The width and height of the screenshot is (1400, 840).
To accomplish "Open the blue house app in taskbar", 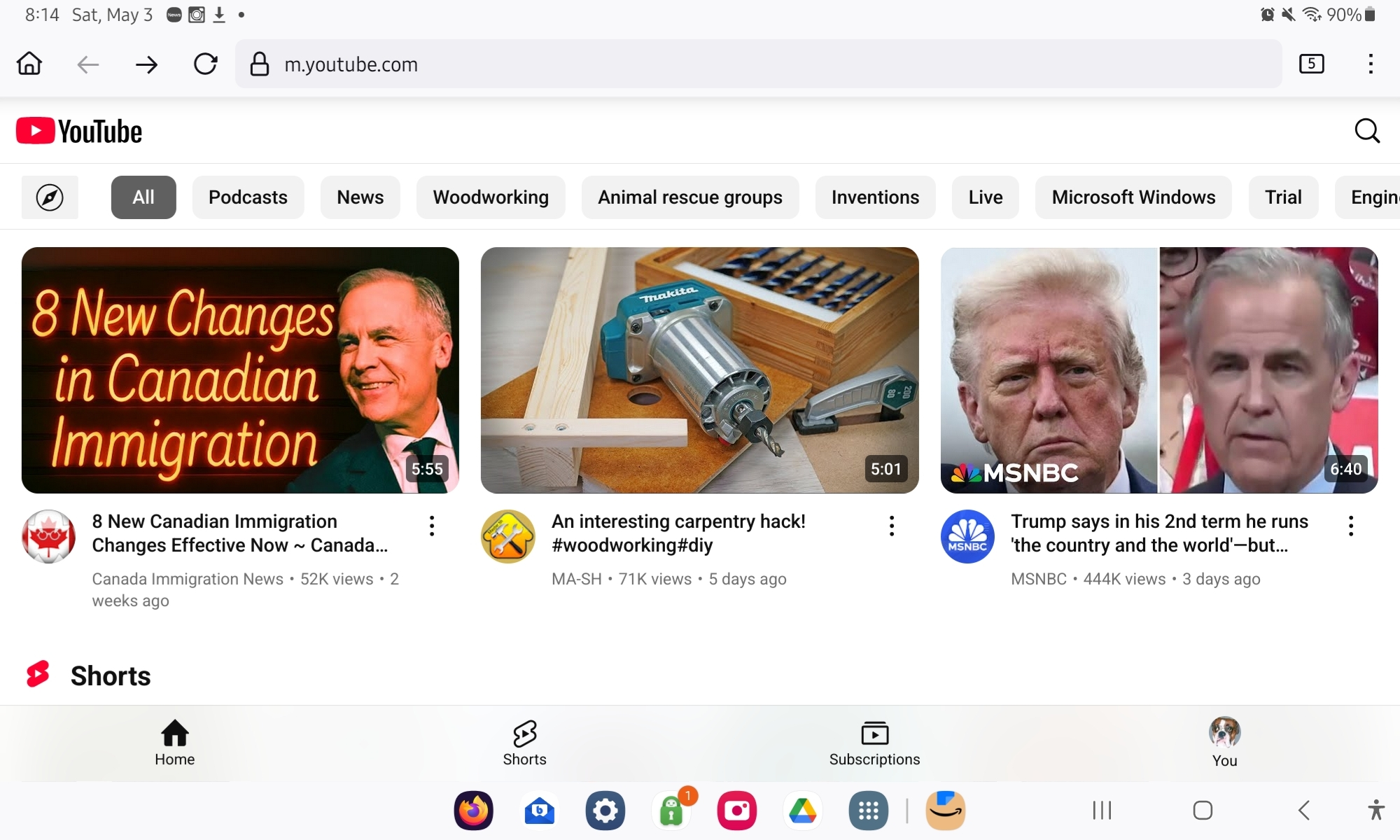I will point(540,811).
